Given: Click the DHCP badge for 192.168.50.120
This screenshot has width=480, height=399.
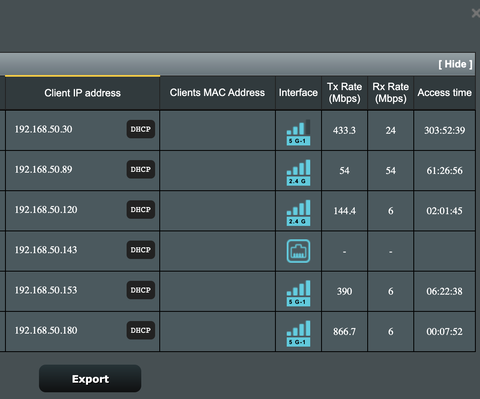Looking at the screenshot, I should pos(141,210).
